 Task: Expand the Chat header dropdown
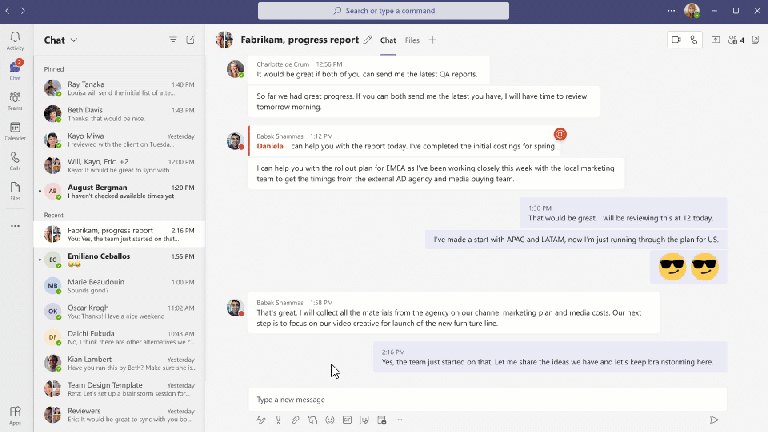[74, 40]
